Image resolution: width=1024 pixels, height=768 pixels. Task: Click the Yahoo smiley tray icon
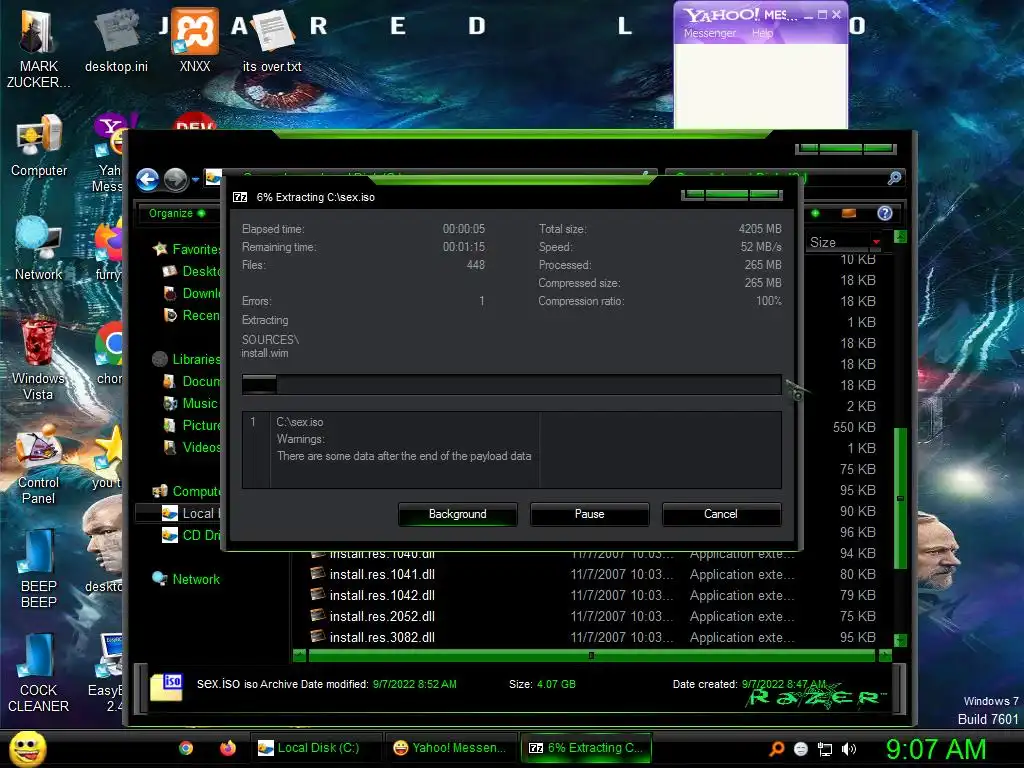pyautogui.click(x=801, y=749)
